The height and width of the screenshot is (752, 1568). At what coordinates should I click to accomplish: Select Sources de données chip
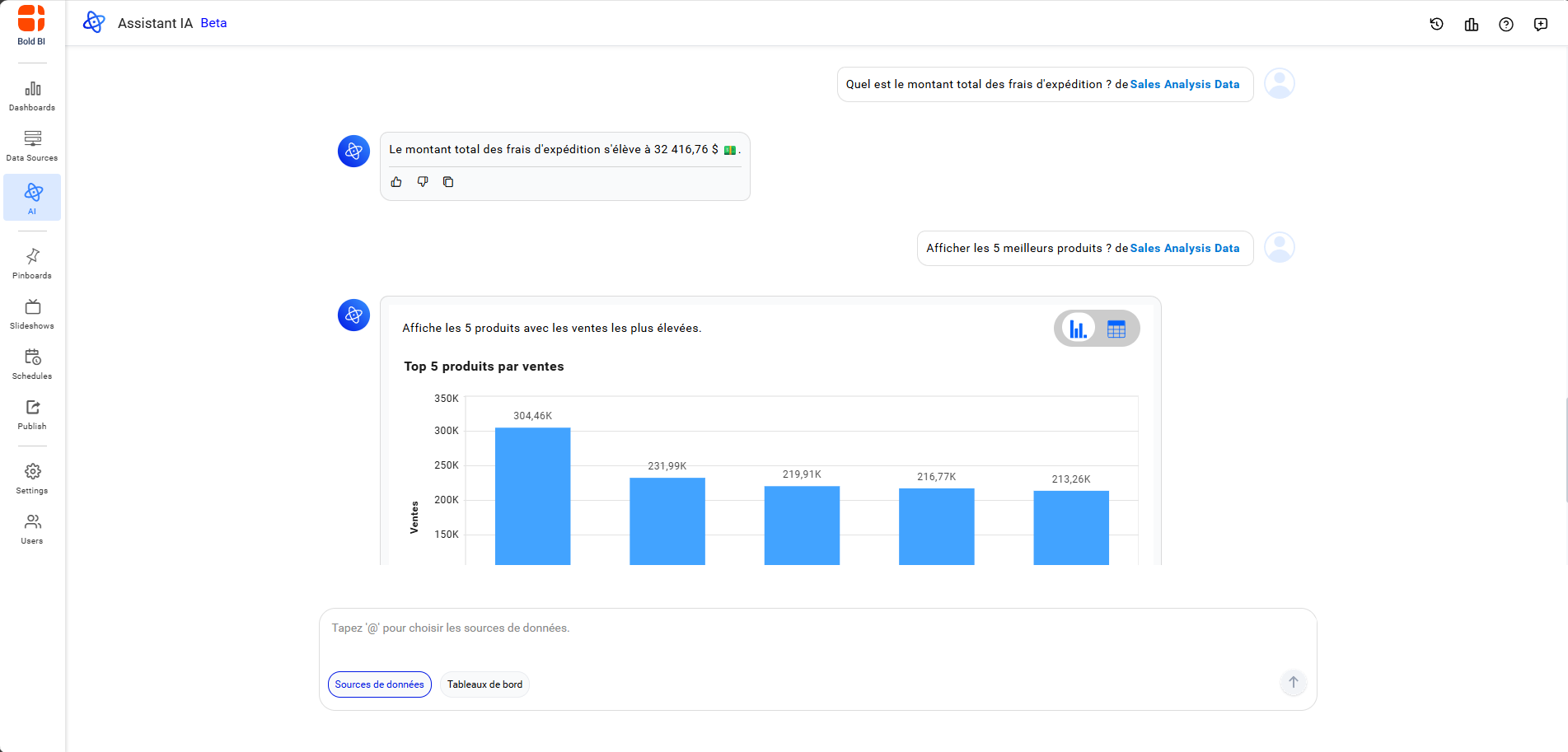pyautogui.click(x=379, y=684)
